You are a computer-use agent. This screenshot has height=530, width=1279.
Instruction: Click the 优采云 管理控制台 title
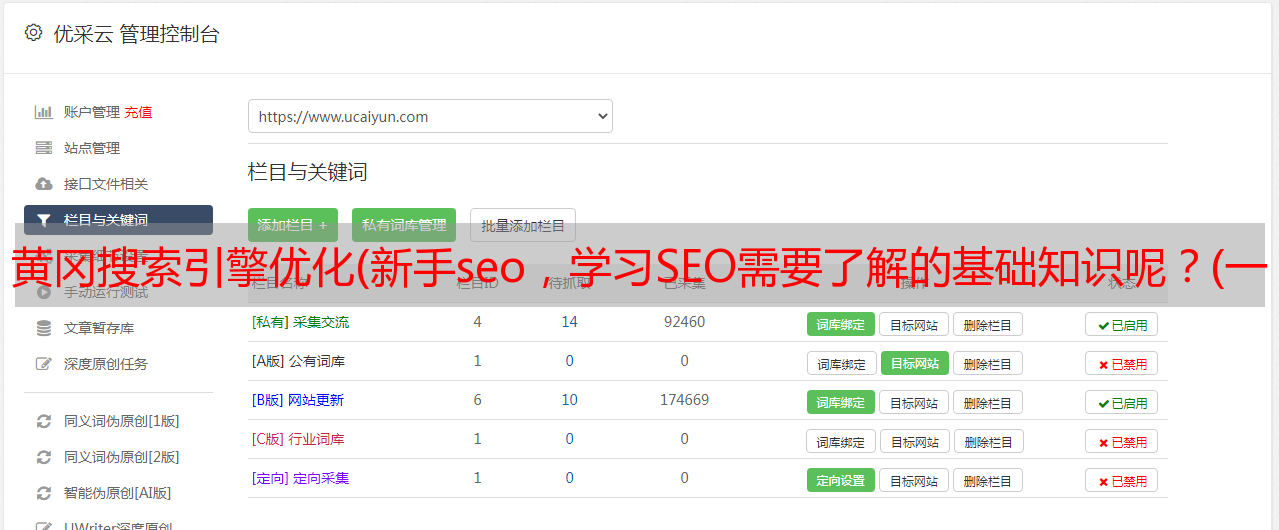pos(136,34)
